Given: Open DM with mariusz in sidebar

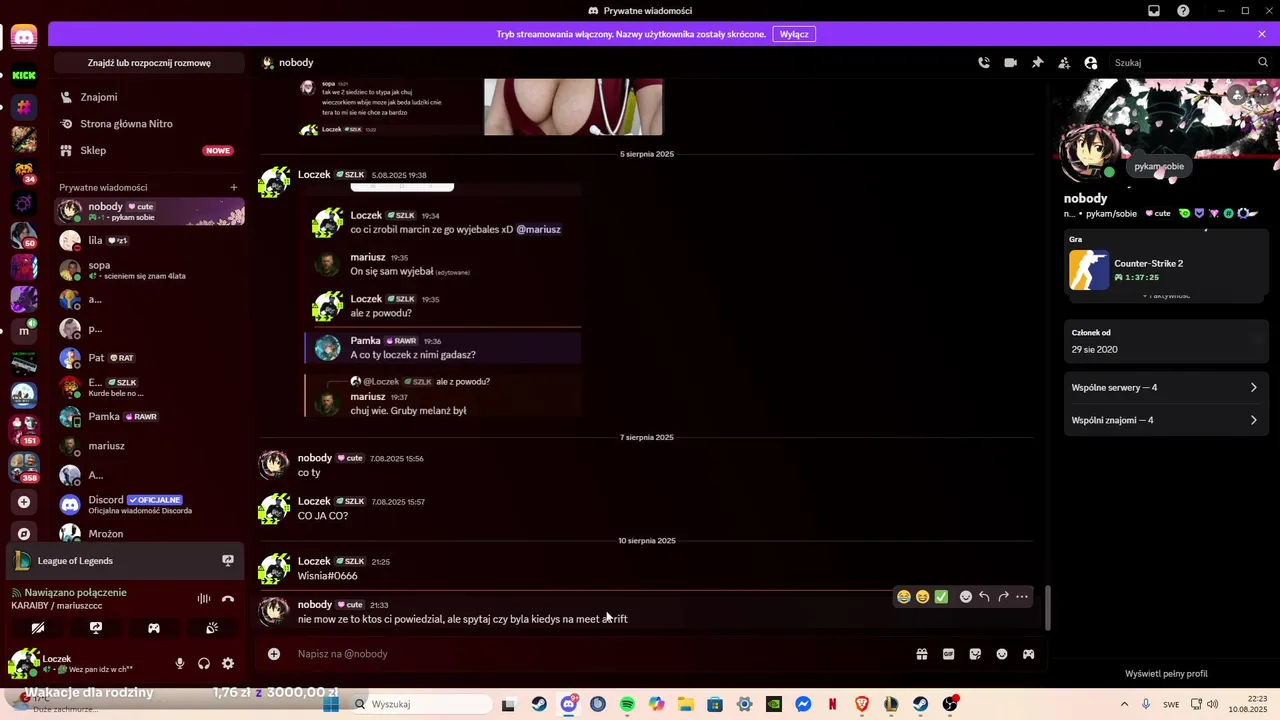Looking at the screenshot, I should (x=149, y=446).
